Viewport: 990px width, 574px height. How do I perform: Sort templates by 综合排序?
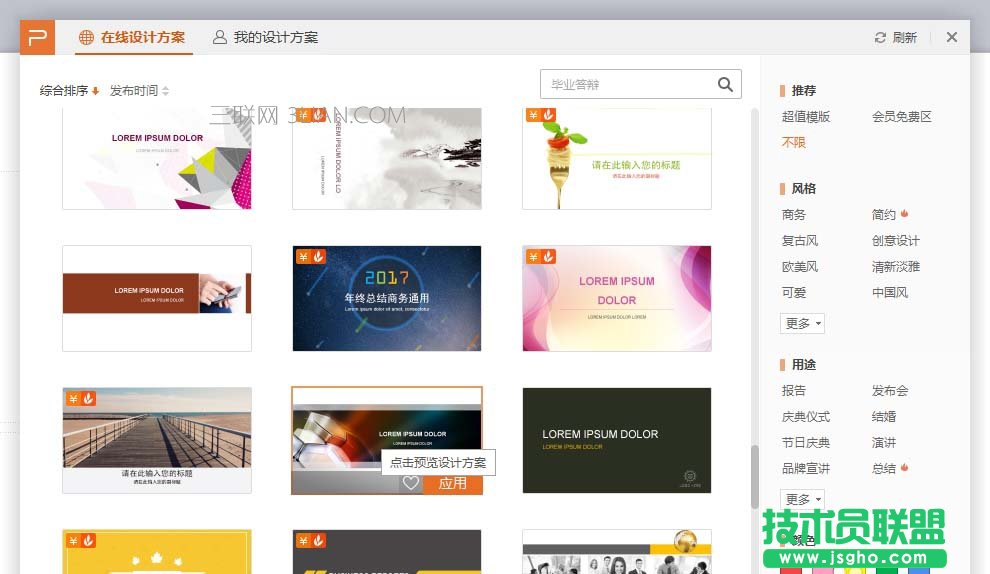point(69,90)
